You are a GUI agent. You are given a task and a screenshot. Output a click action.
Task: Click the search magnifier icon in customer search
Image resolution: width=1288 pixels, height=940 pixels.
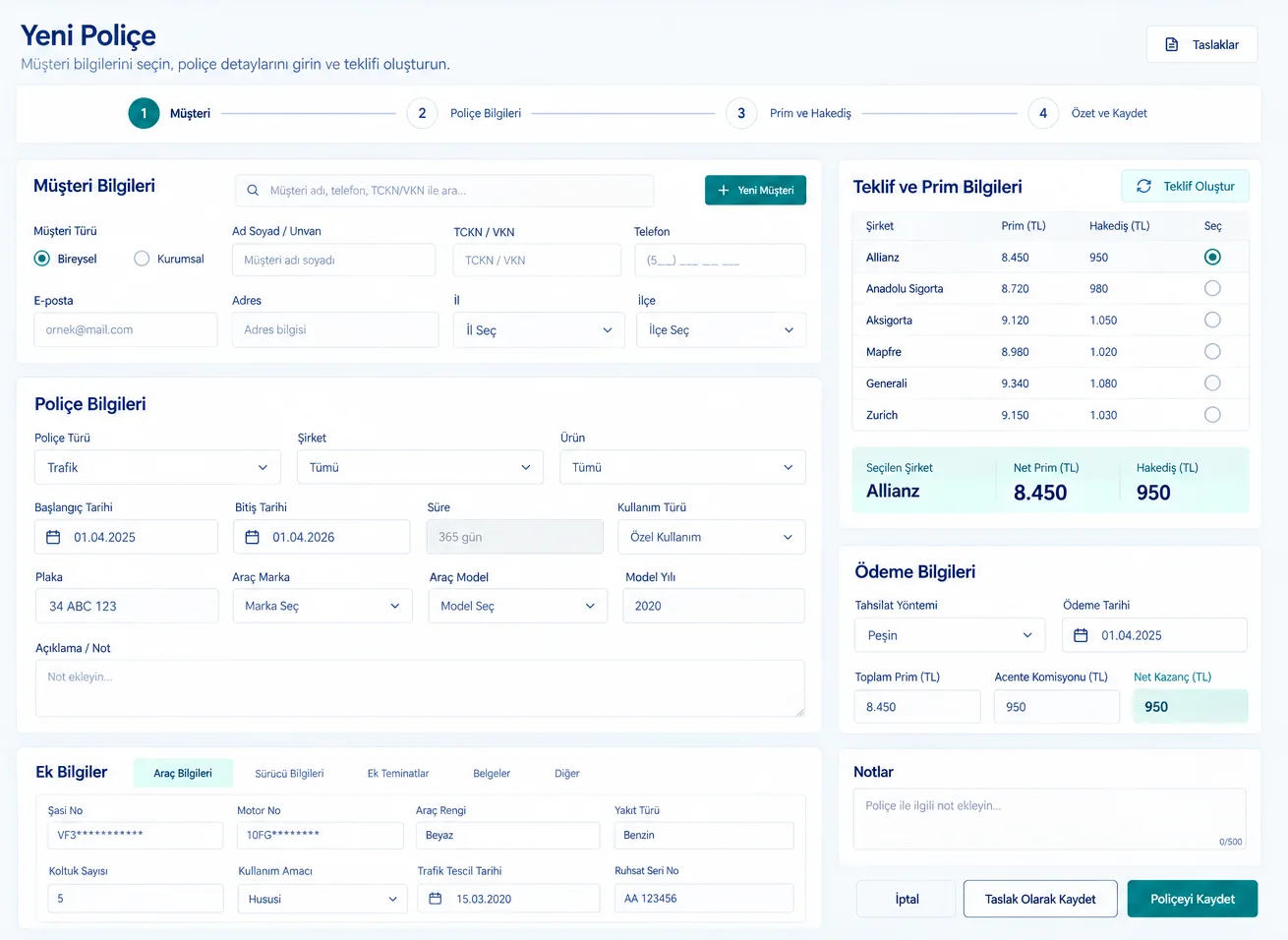253,191
